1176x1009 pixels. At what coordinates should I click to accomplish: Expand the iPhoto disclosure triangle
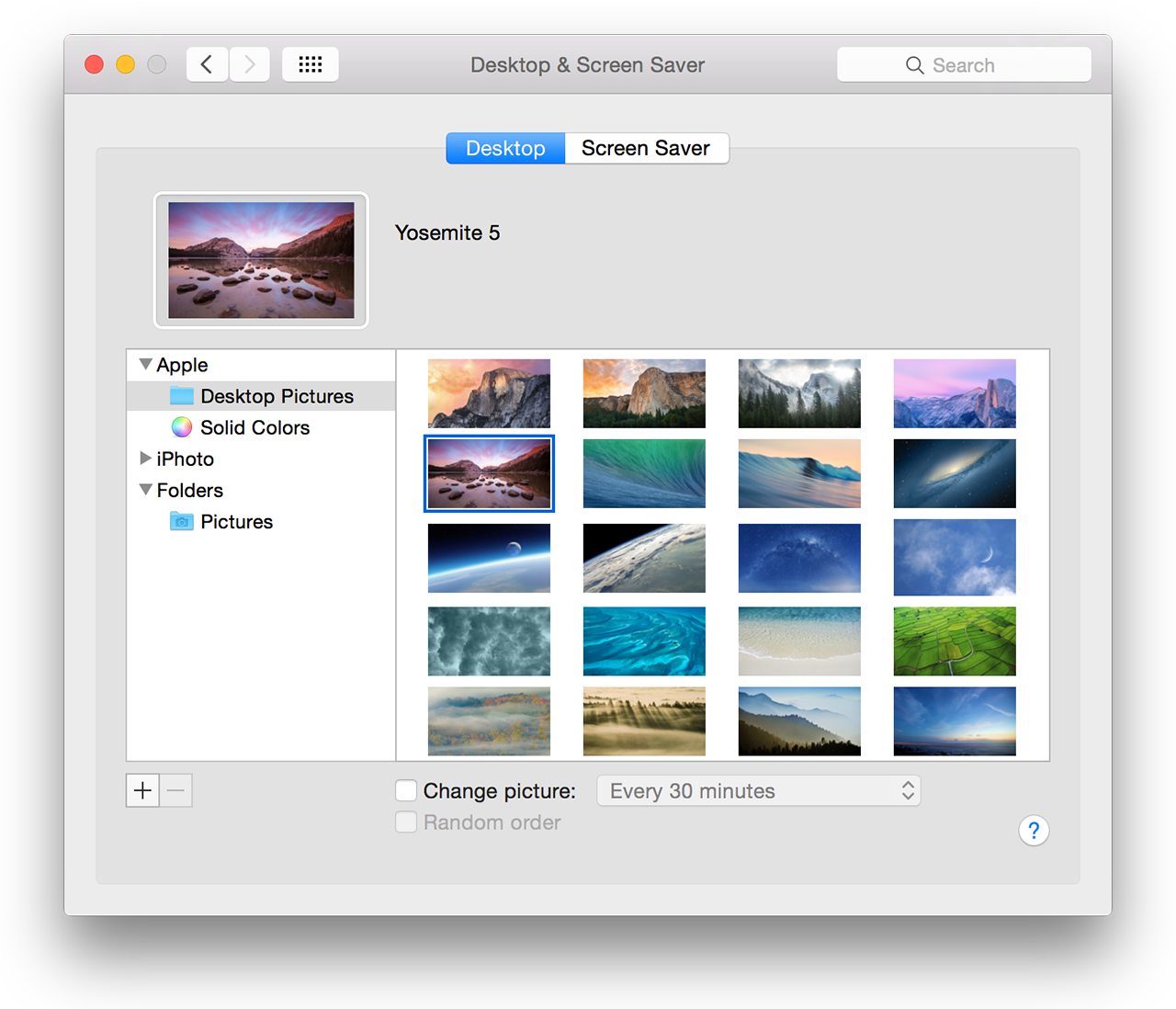pos(145,458)
